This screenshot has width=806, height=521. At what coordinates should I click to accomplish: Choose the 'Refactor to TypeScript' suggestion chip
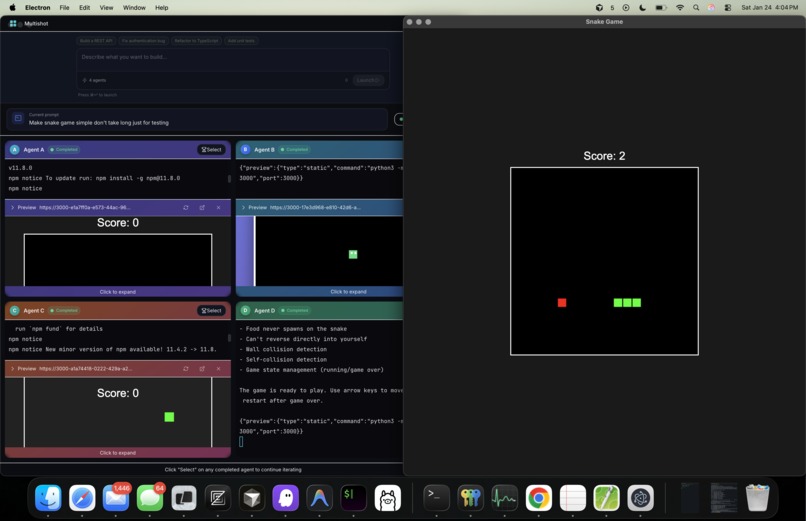point(196,41)
